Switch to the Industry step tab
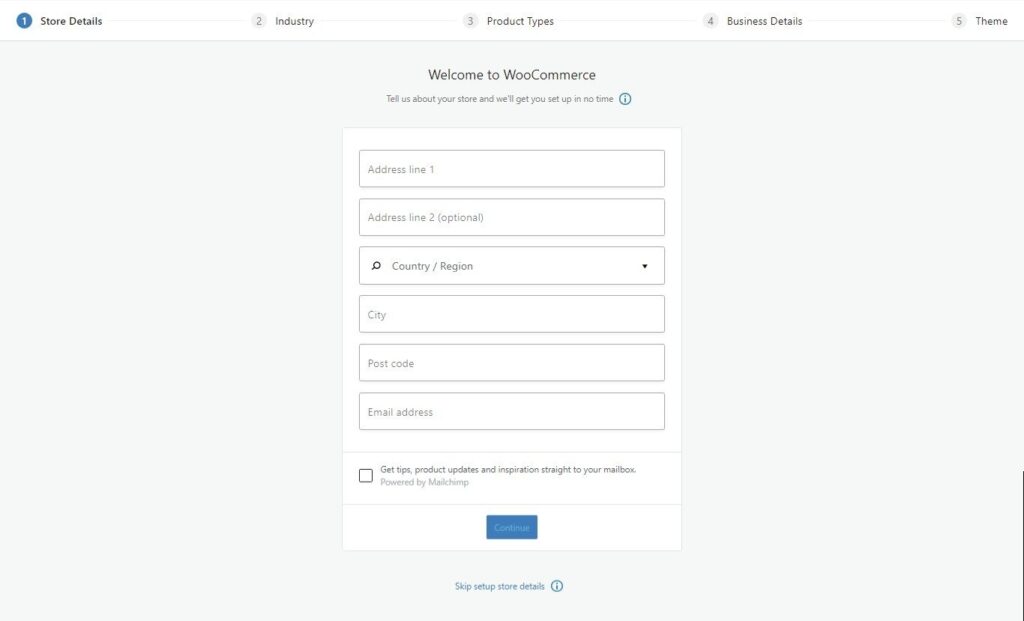 294,21
